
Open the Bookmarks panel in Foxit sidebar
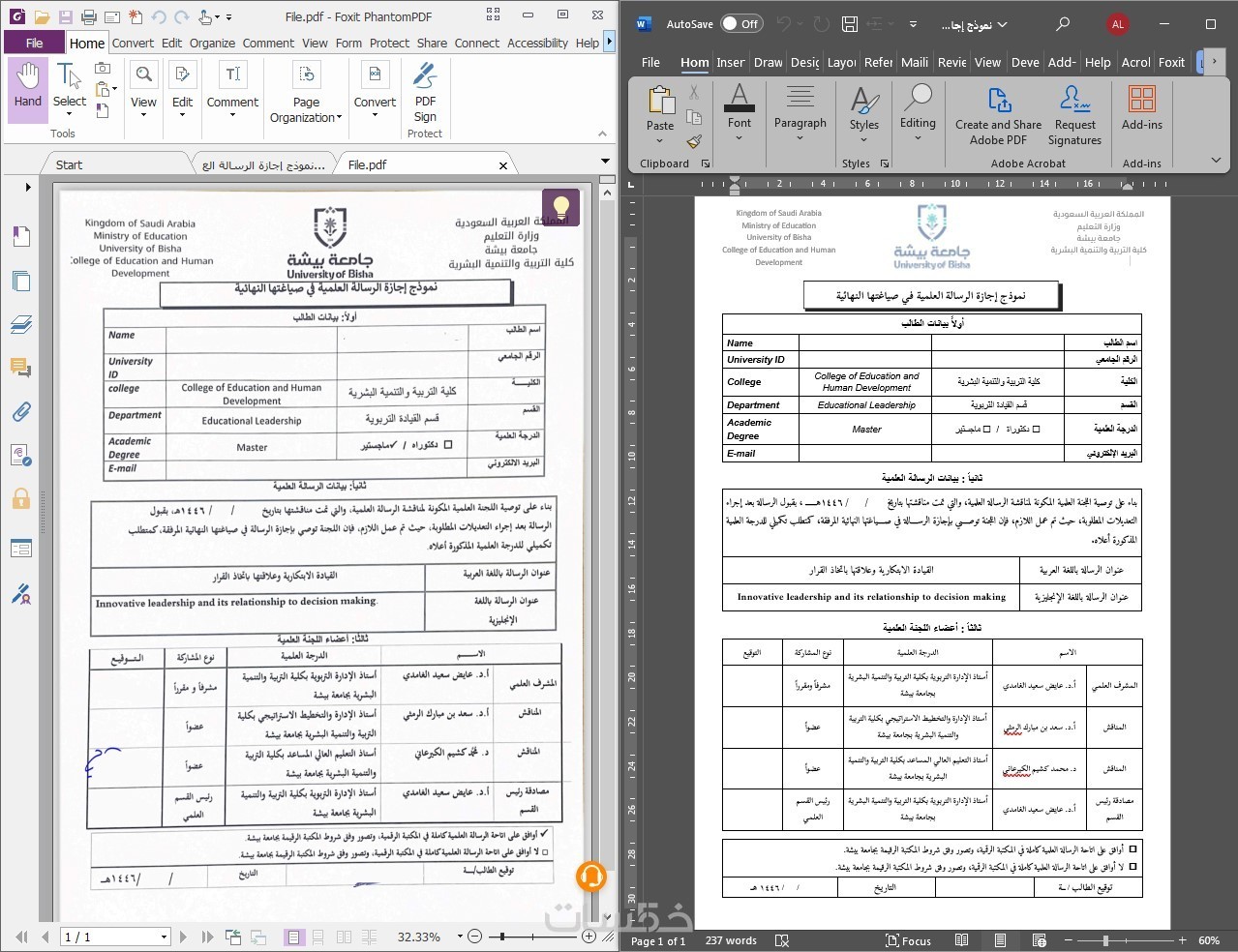21,236
